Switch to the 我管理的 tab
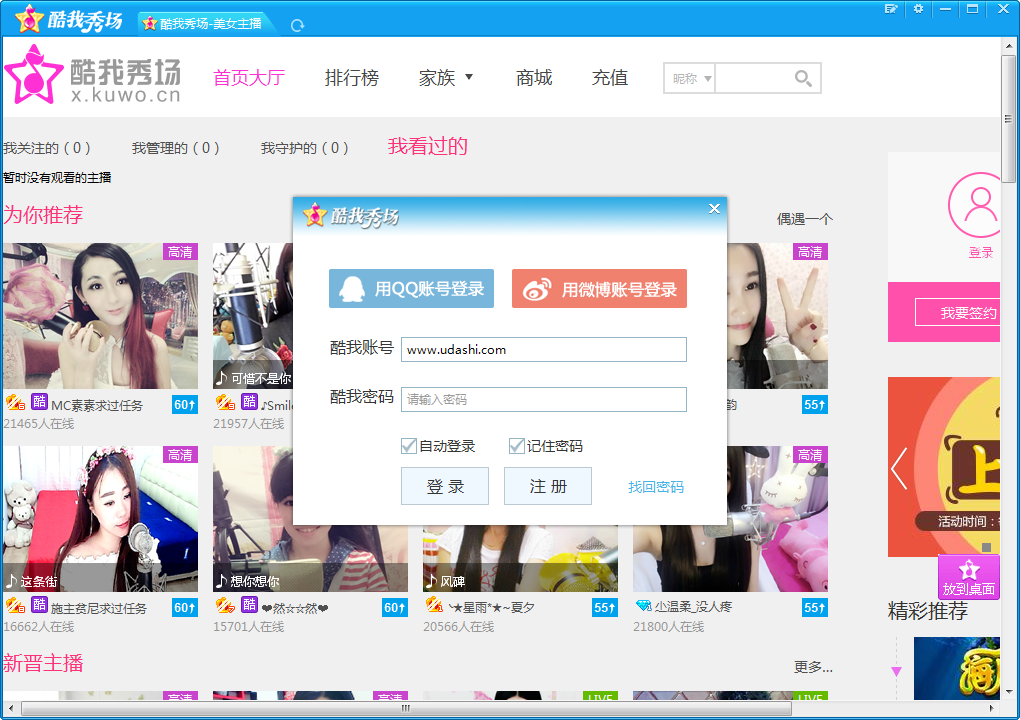This screenshot has width=1020, height=720. coord(176,148)
